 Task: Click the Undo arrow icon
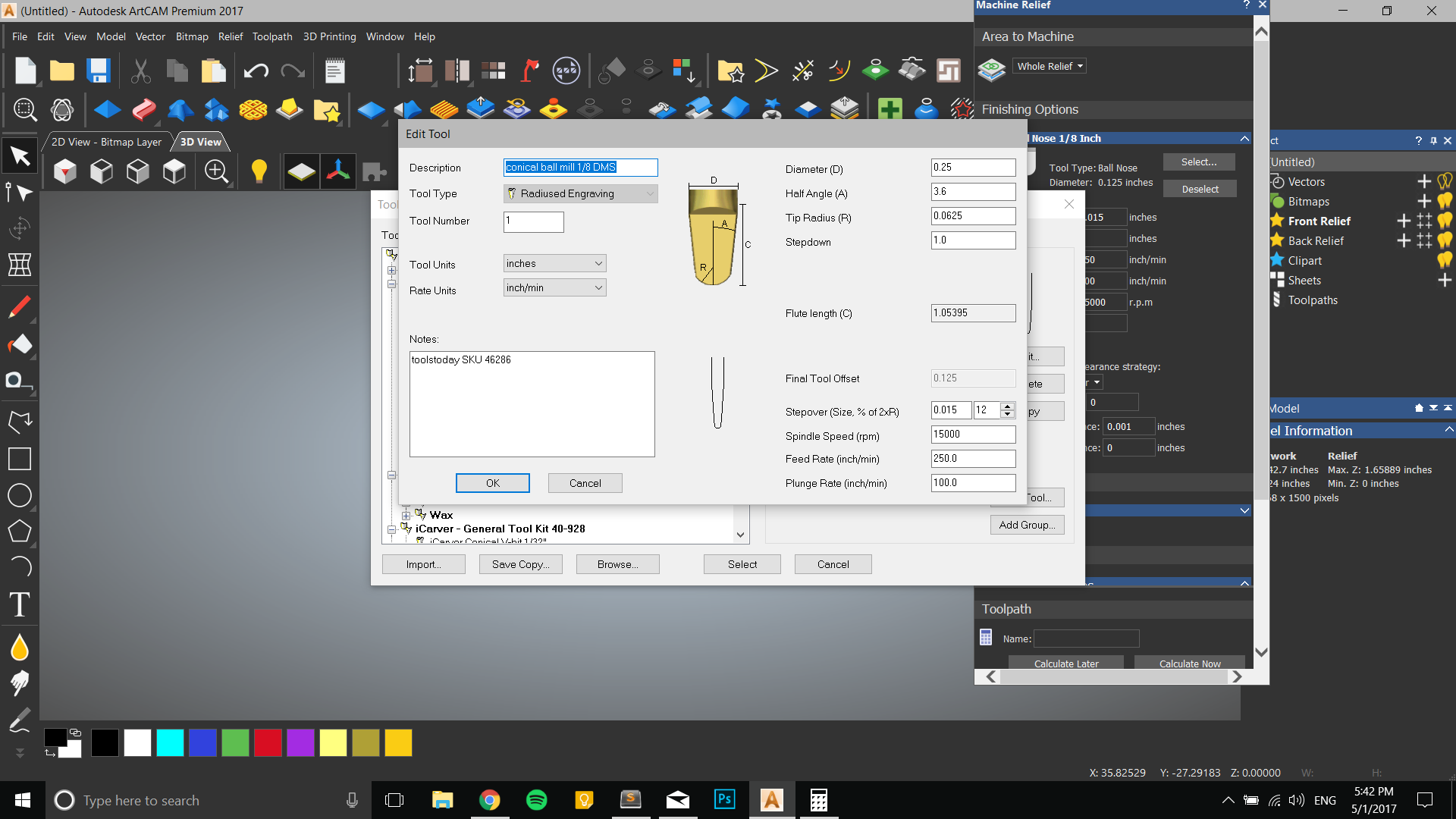pos(256,71)
